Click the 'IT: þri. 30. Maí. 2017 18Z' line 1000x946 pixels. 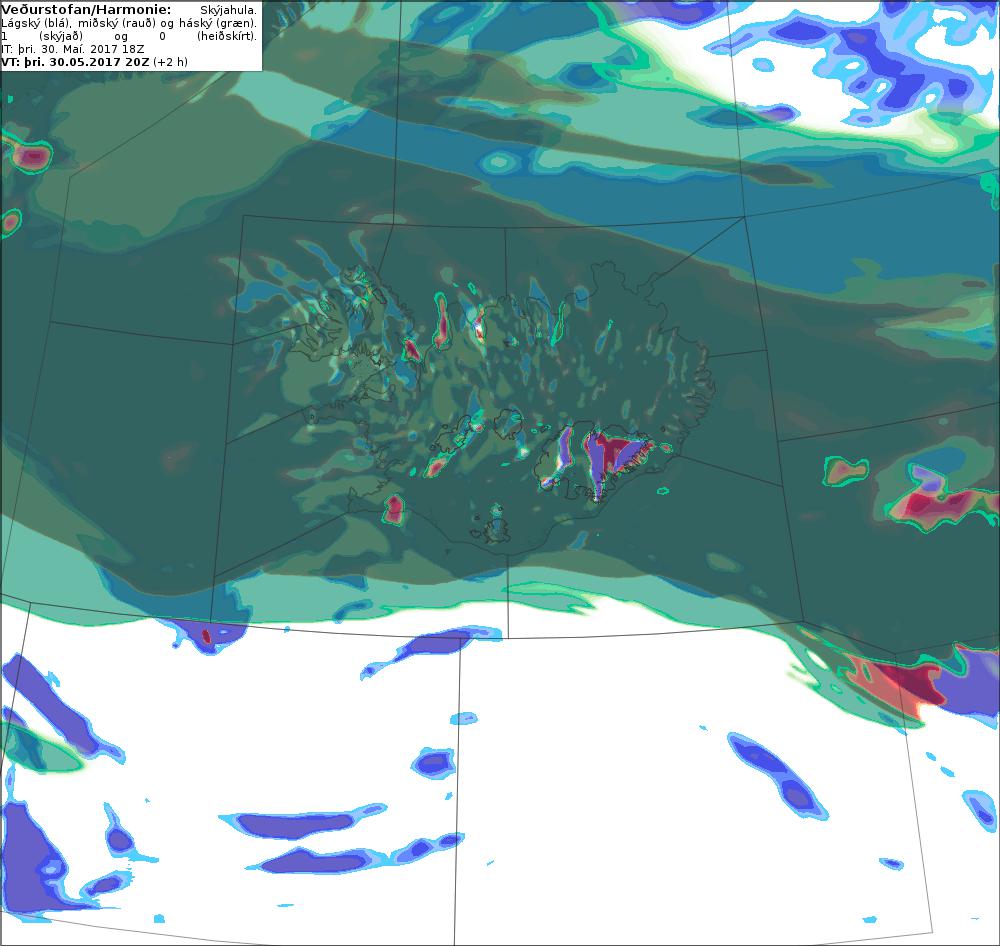73,49
